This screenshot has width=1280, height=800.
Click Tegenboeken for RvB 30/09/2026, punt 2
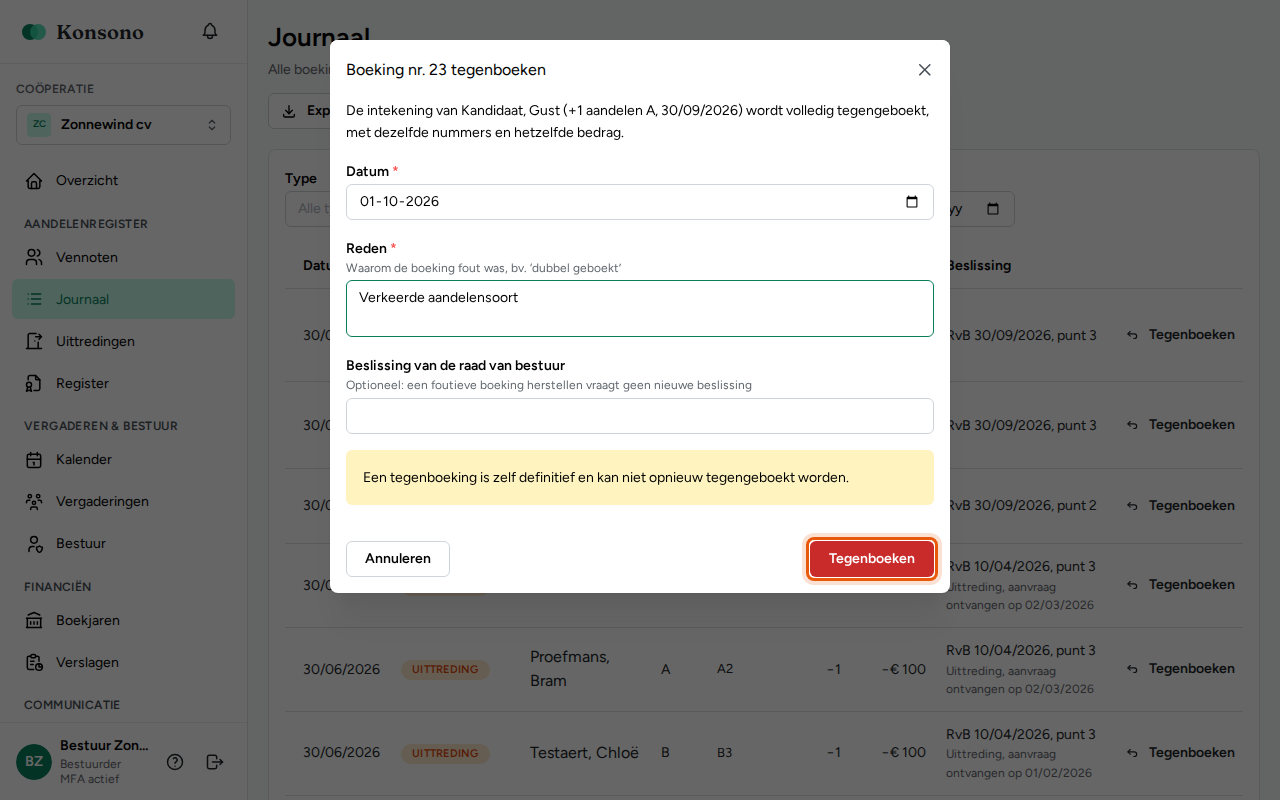coord(1181,506)
